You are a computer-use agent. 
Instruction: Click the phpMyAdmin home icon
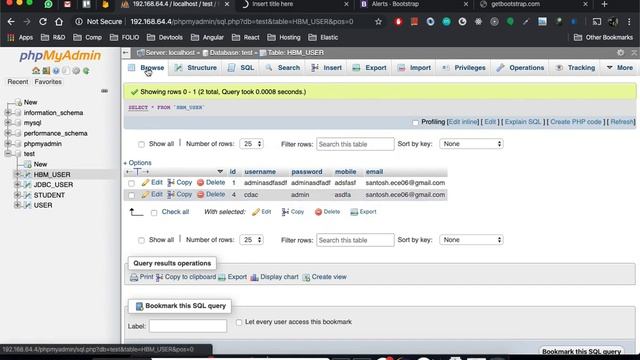coord(36,71)
